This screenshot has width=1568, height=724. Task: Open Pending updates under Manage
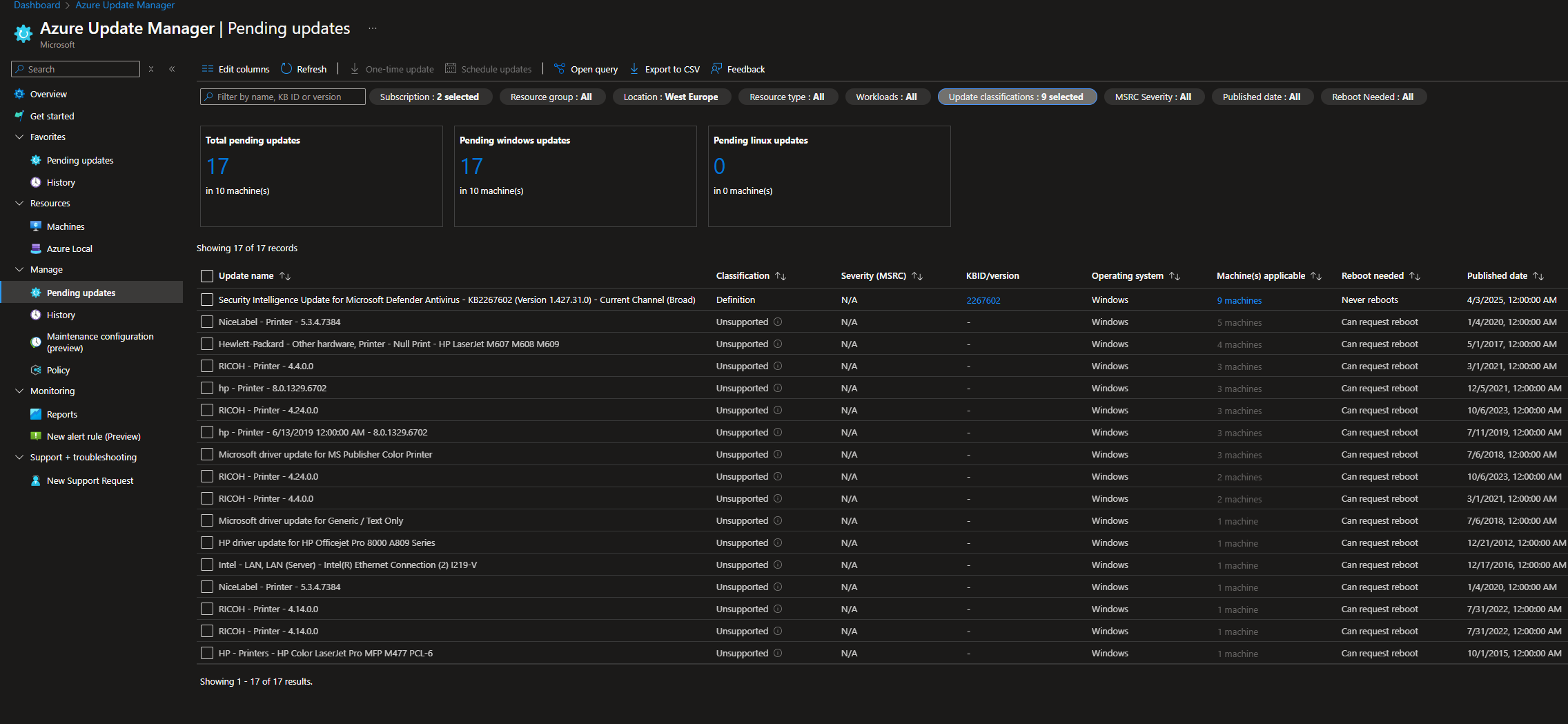(91, 293)
